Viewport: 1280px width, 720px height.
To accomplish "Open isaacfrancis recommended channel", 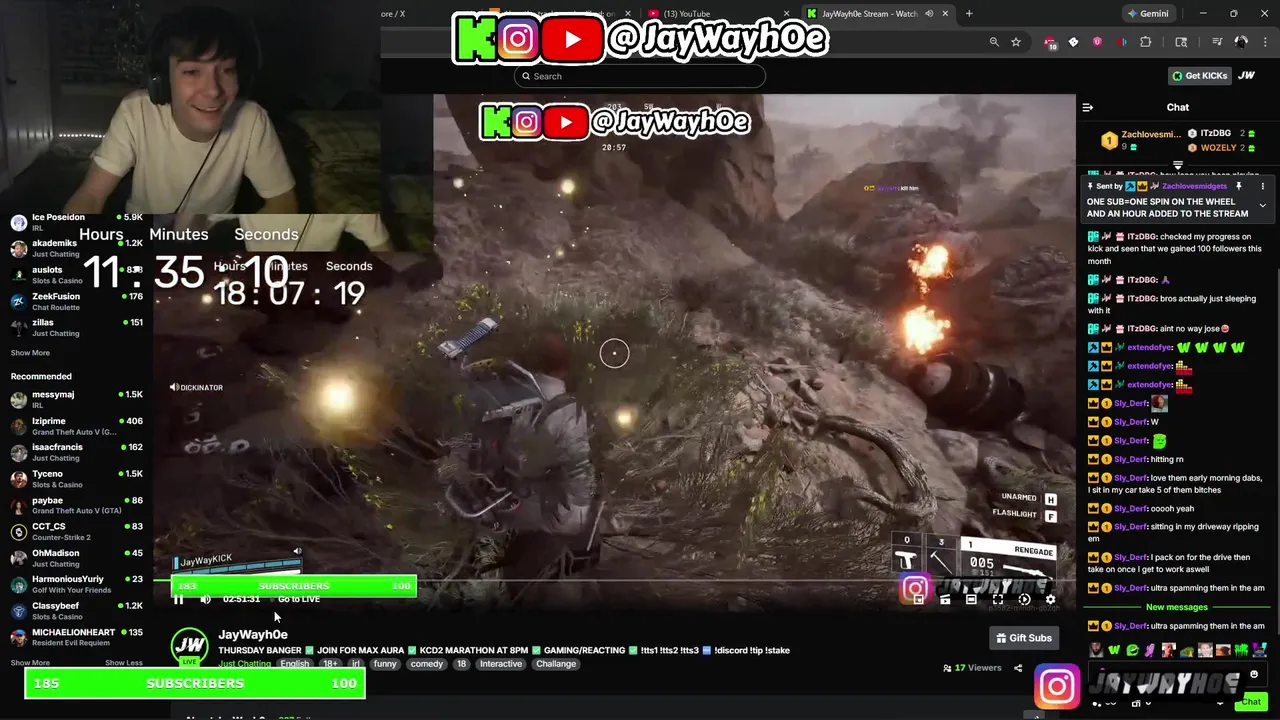I will click(x=77, y=452).
